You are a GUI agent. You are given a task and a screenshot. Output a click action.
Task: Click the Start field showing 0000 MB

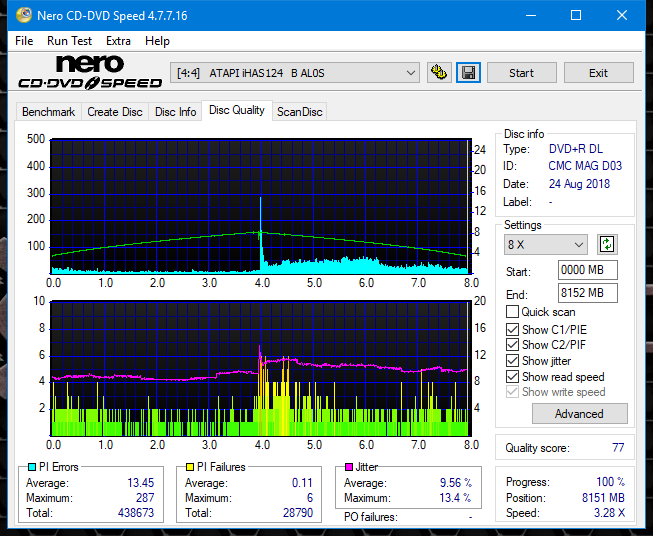pos(588,270)
